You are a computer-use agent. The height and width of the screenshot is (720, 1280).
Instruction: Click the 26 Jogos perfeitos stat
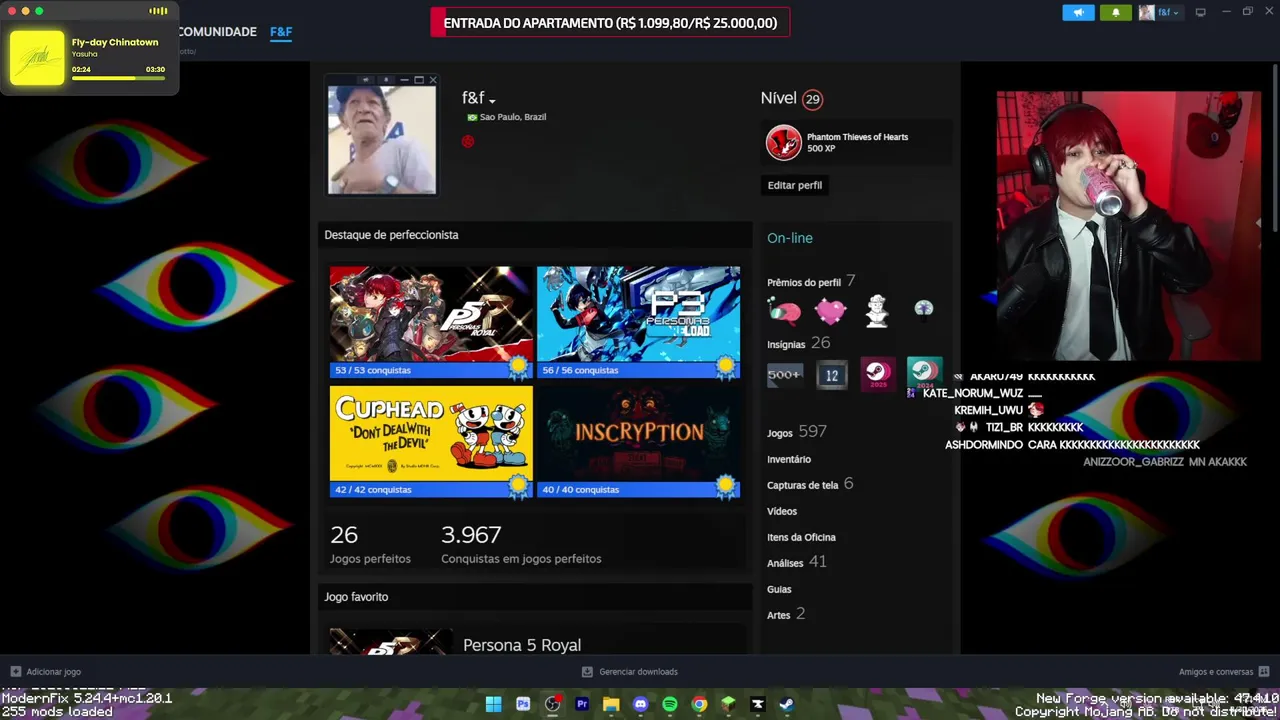tap(370, 545)
